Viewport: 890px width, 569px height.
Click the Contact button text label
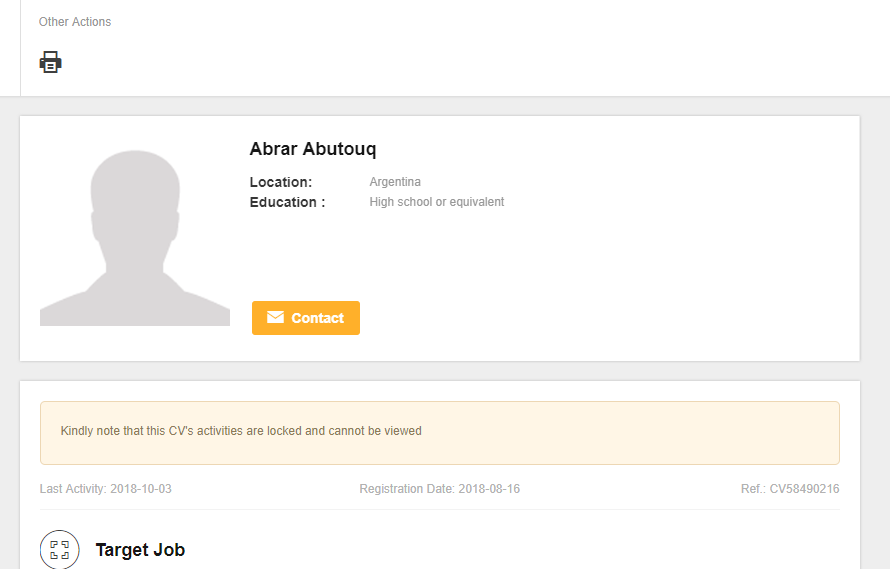pyautogui.click(x=317, y=318)
